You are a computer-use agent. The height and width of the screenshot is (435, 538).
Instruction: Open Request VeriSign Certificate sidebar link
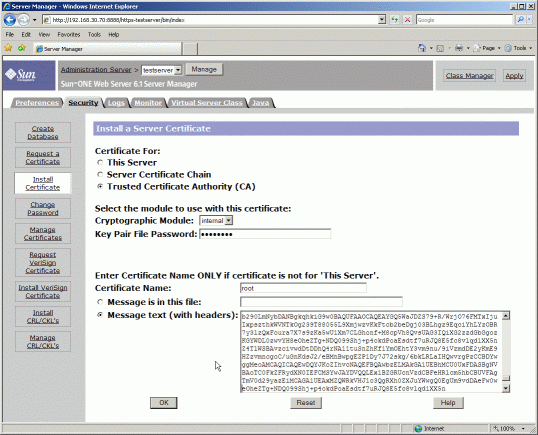[x=43, y=262]
